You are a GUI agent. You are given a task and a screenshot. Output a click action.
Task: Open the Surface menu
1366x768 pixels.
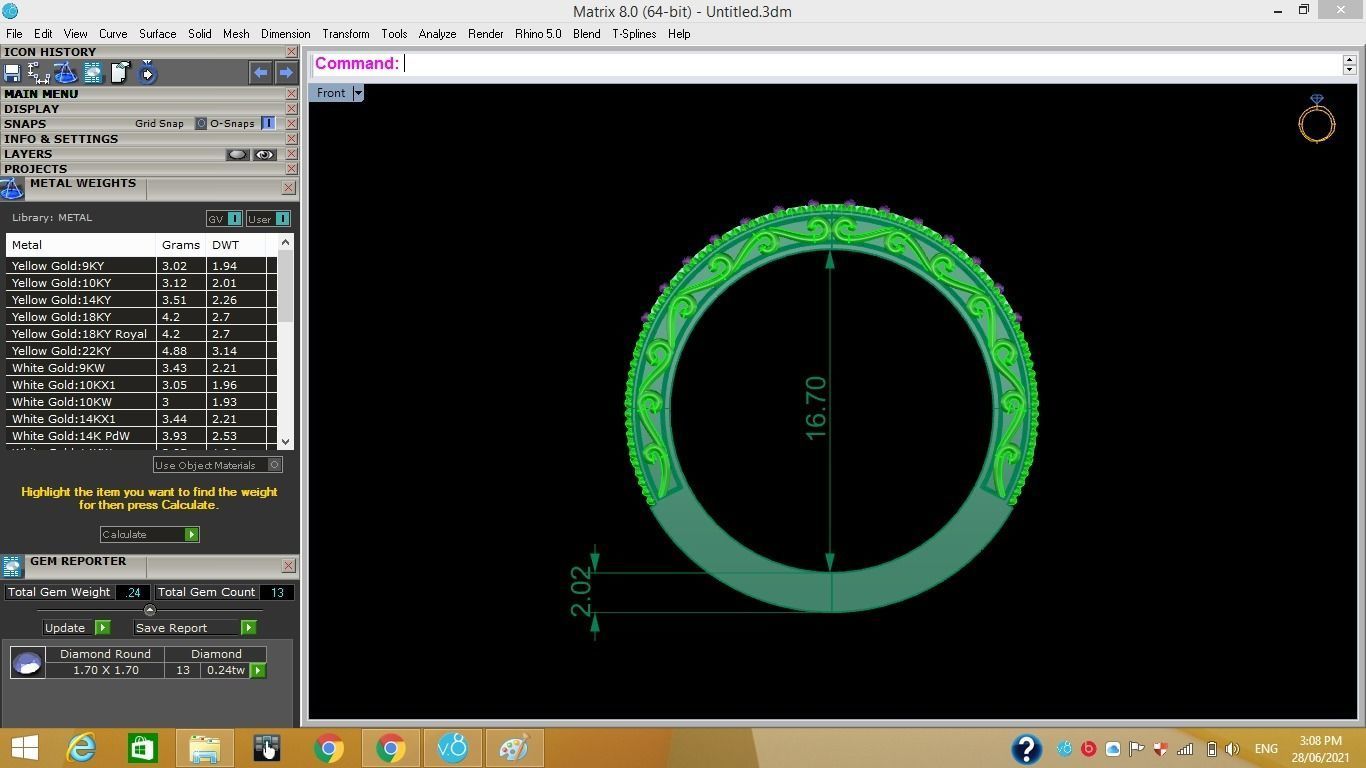(x=157, y=34)
